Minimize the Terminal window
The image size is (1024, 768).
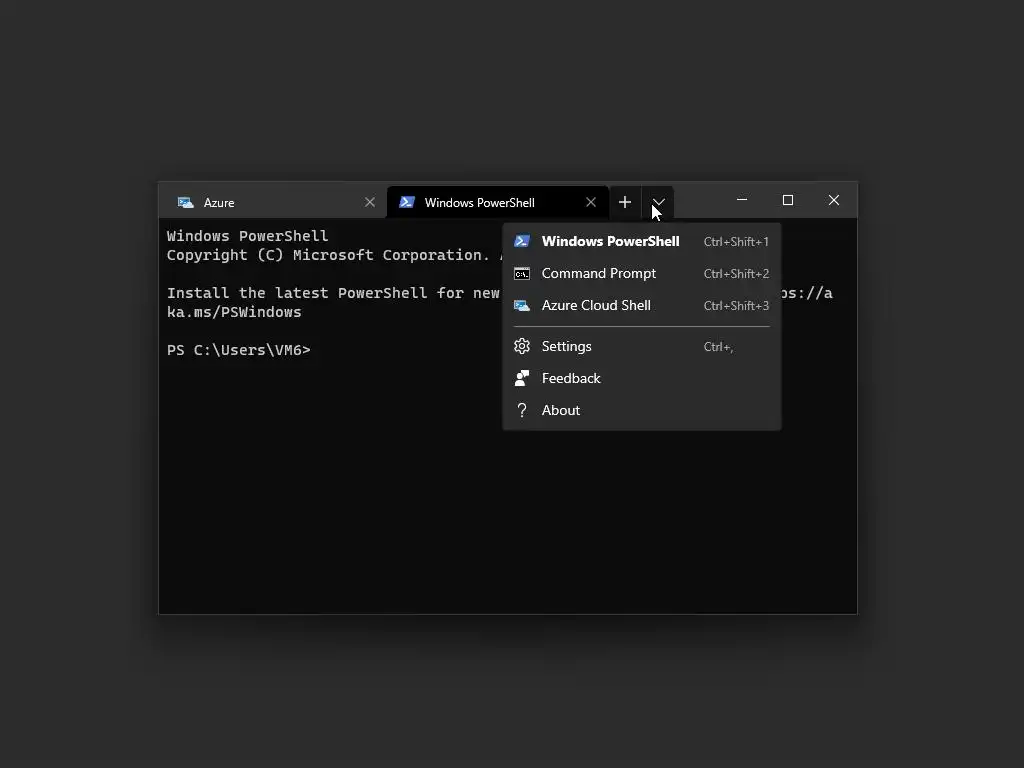pyautogui.click(x=742, y=200)
